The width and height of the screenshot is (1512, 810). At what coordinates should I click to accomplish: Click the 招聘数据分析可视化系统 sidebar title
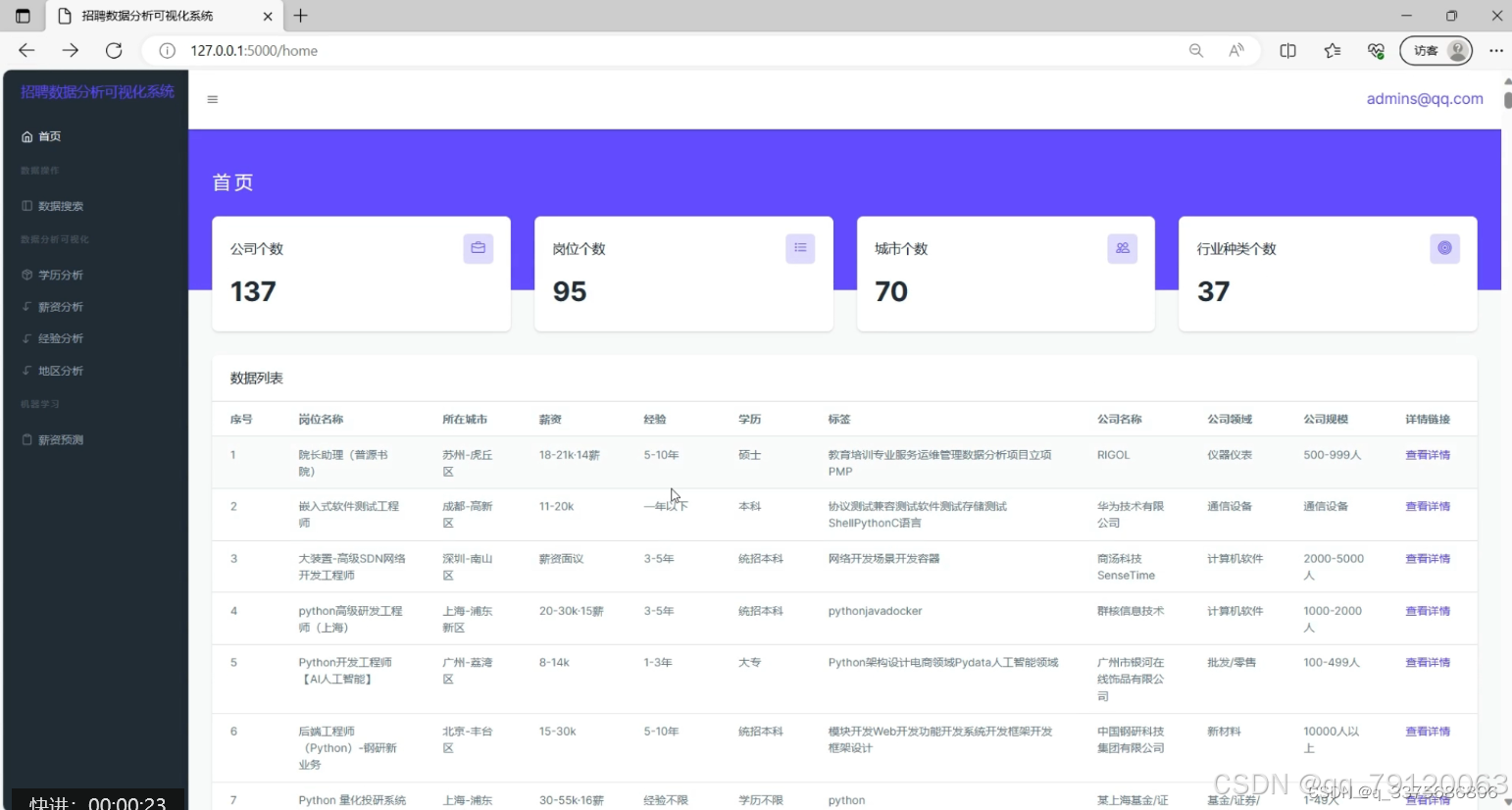pos(97,91)
